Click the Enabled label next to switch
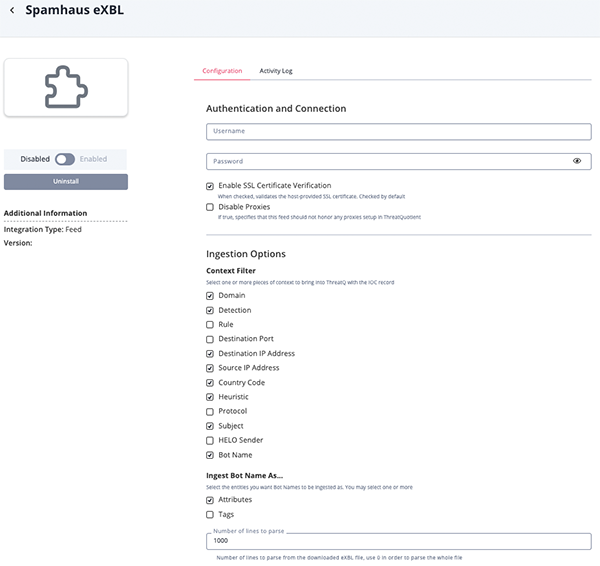 tap(93, 159)
